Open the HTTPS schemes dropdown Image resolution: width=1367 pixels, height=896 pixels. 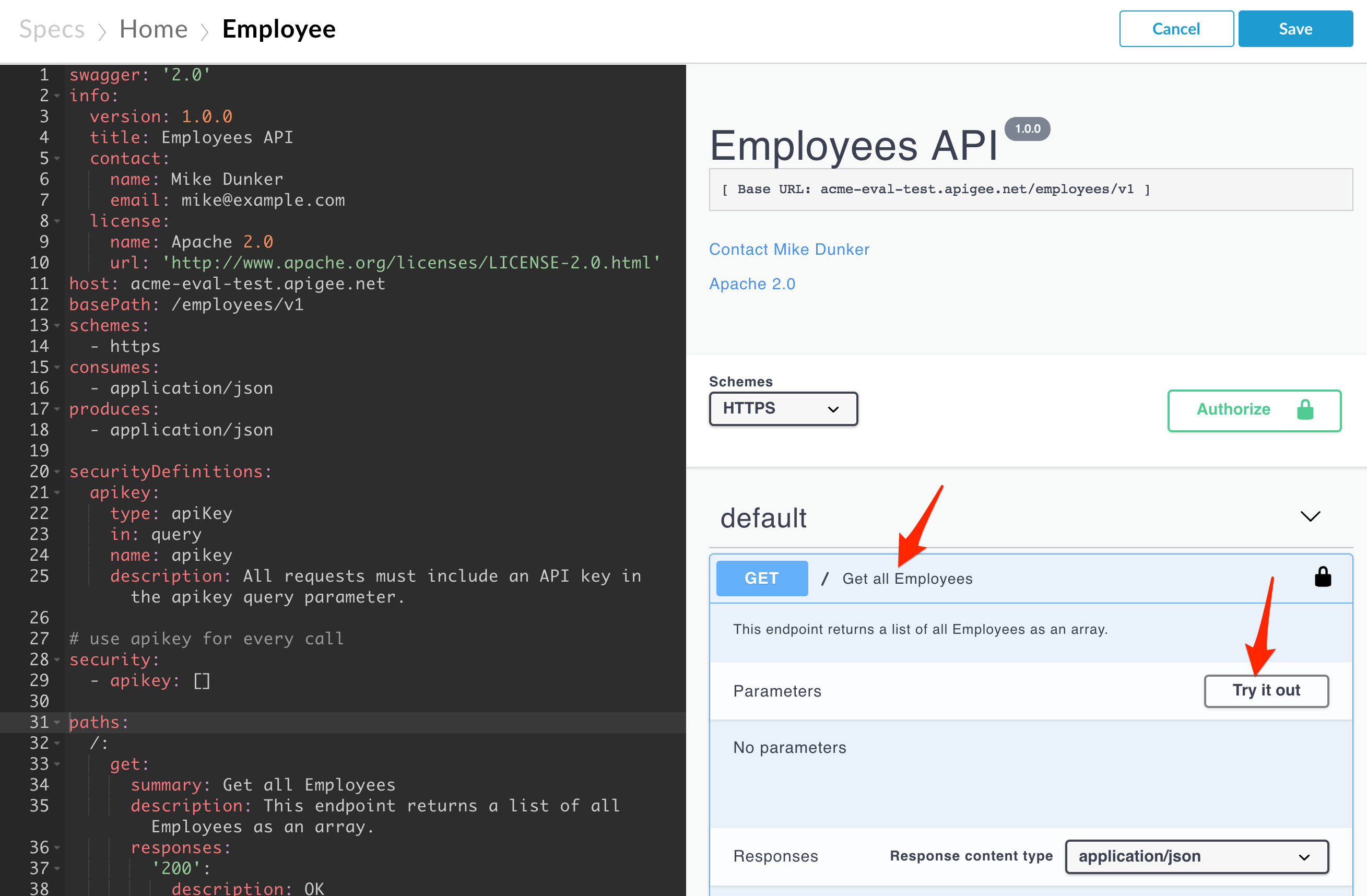click(783, 408)
